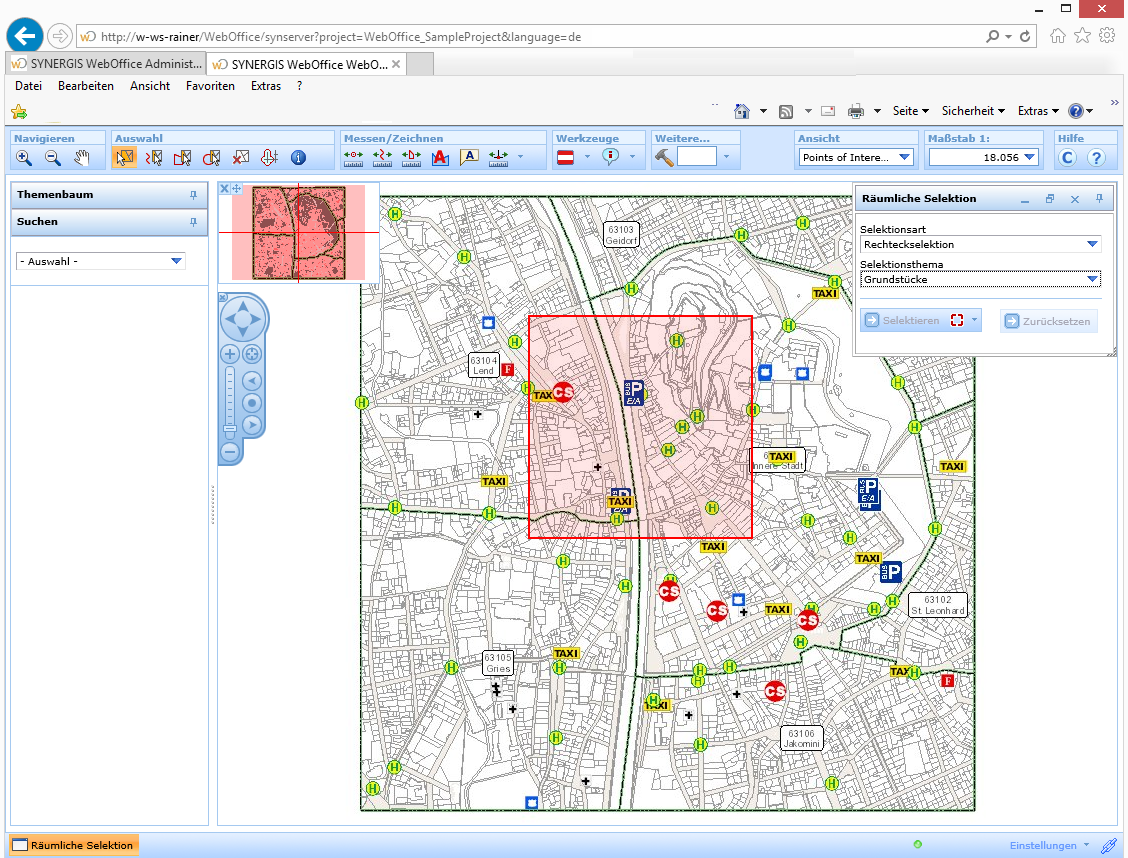Toggle the pin on Suchen panel
1128x858 pixels.
pos(193,222)
